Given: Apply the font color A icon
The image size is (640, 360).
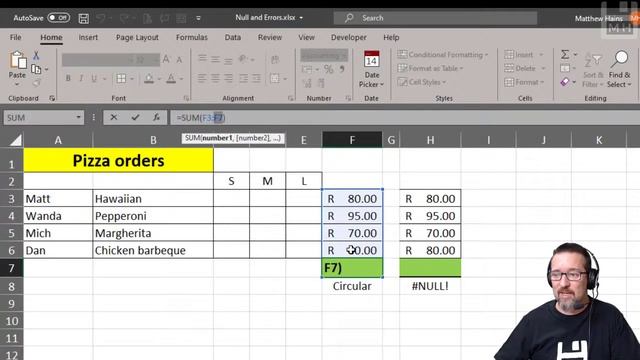Looking at the screenshot, I should (171, 78).
